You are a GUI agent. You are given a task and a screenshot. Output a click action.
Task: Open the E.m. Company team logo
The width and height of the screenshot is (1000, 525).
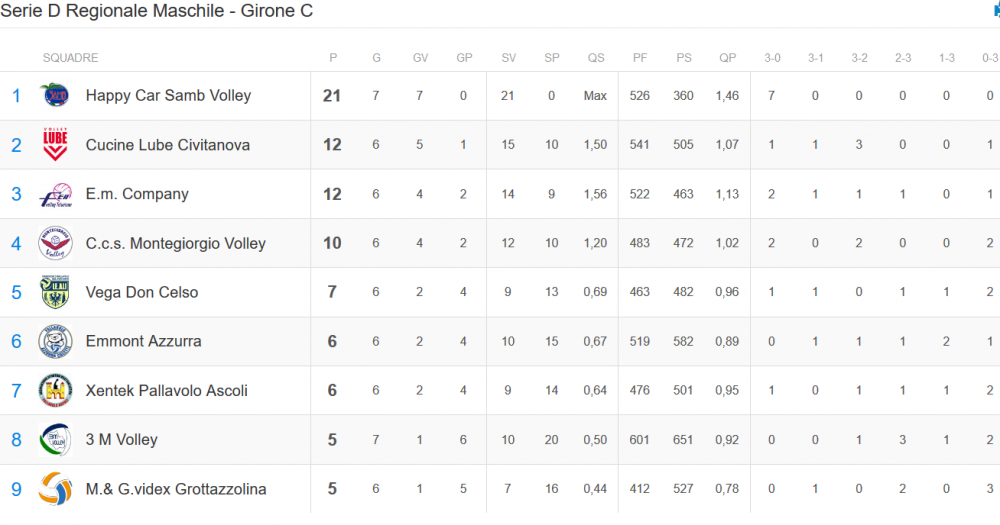(55, 194)
